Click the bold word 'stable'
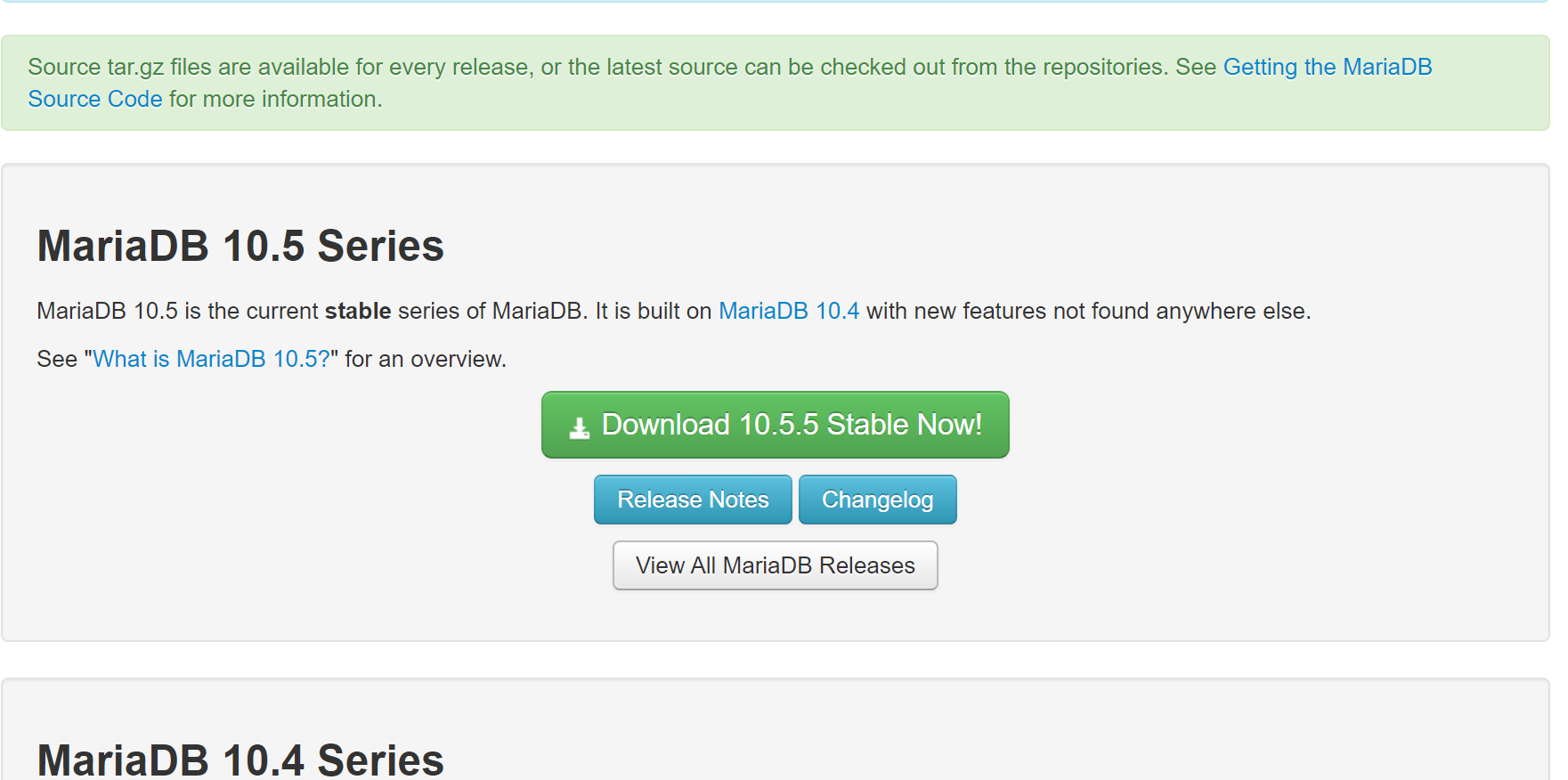Screen dimensions: 1568x780 click(358, 311)
